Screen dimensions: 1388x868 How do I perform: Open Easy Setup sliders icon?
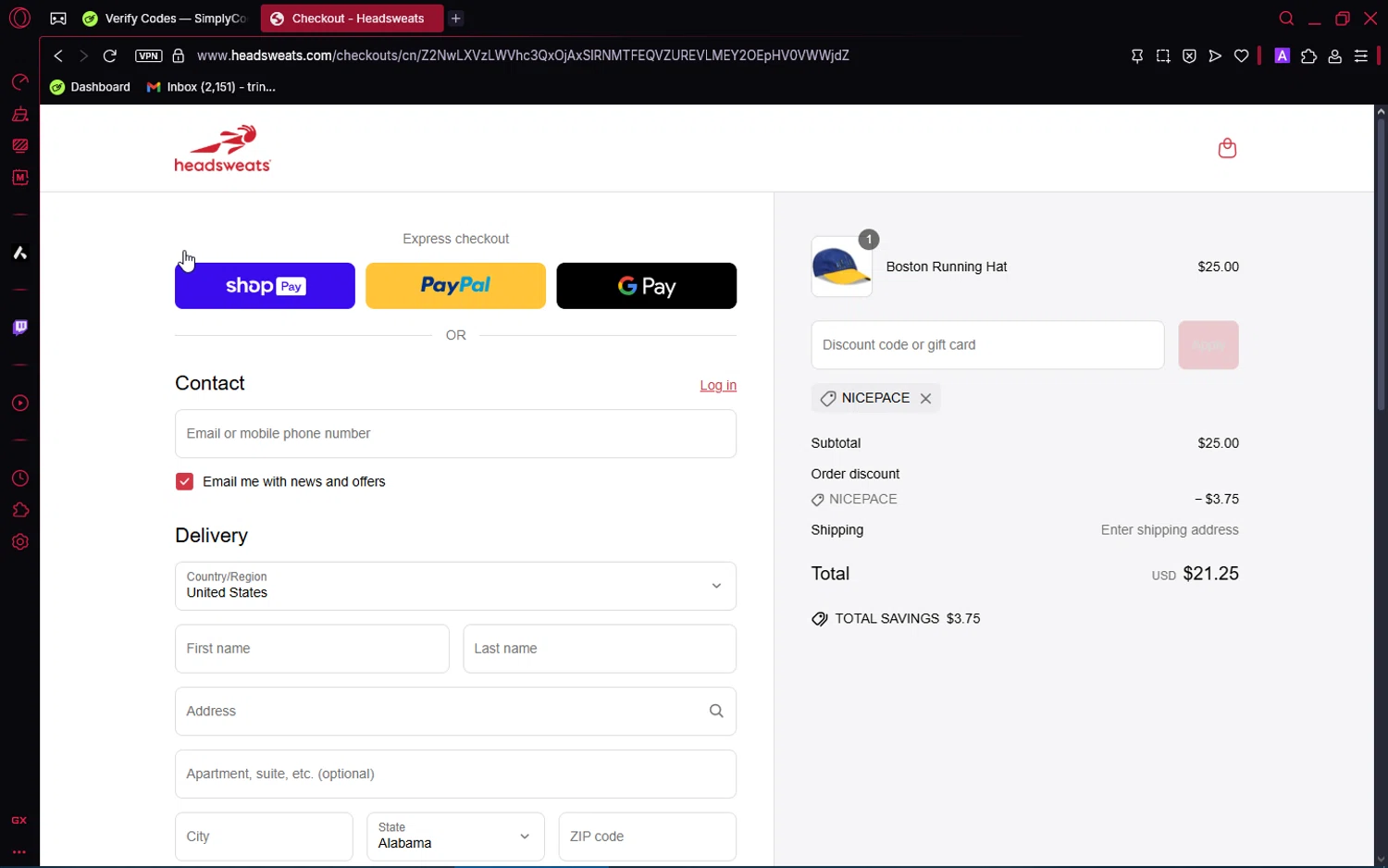click(x=1361, y=56)
